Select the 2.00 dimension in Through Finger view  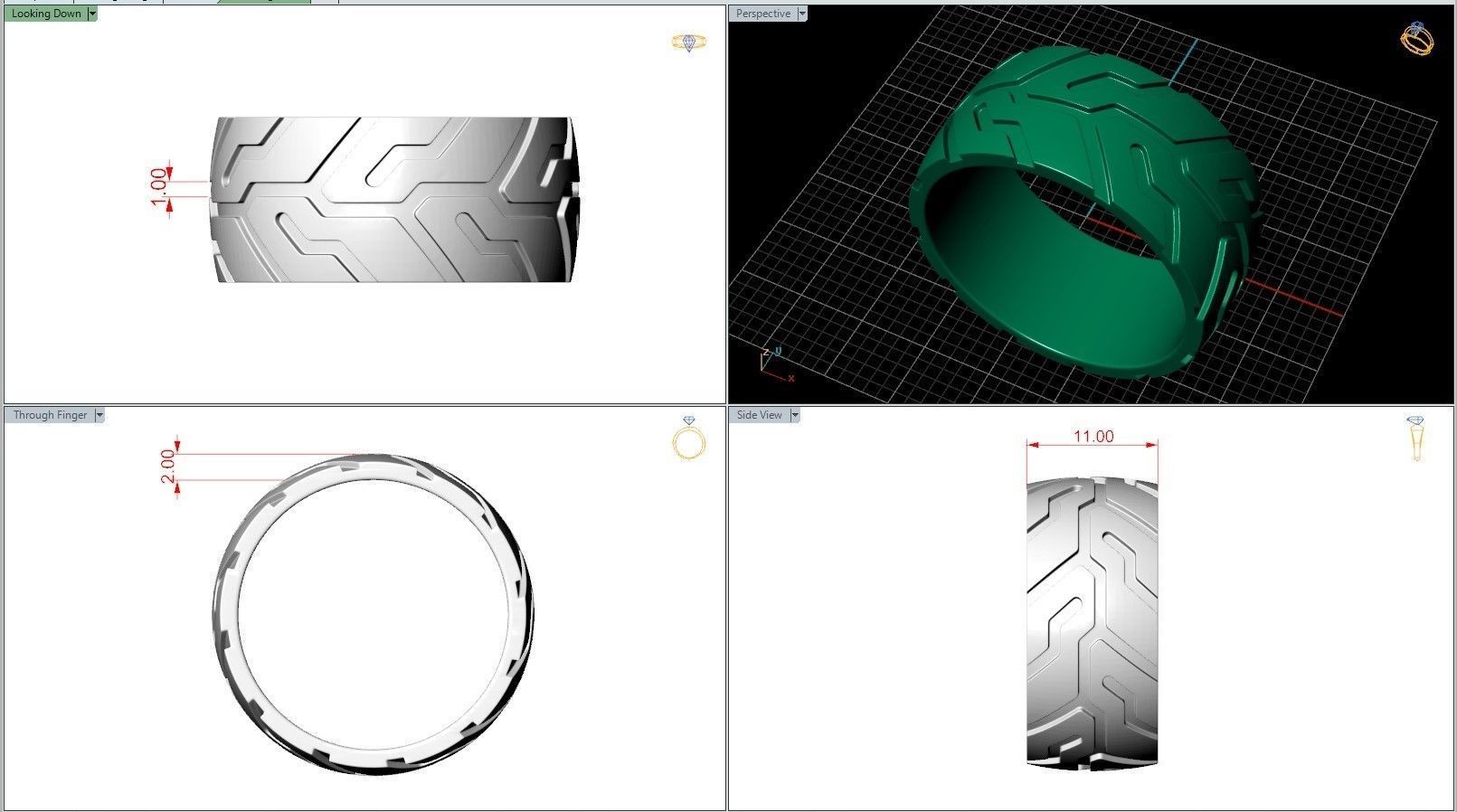[169, 467]
